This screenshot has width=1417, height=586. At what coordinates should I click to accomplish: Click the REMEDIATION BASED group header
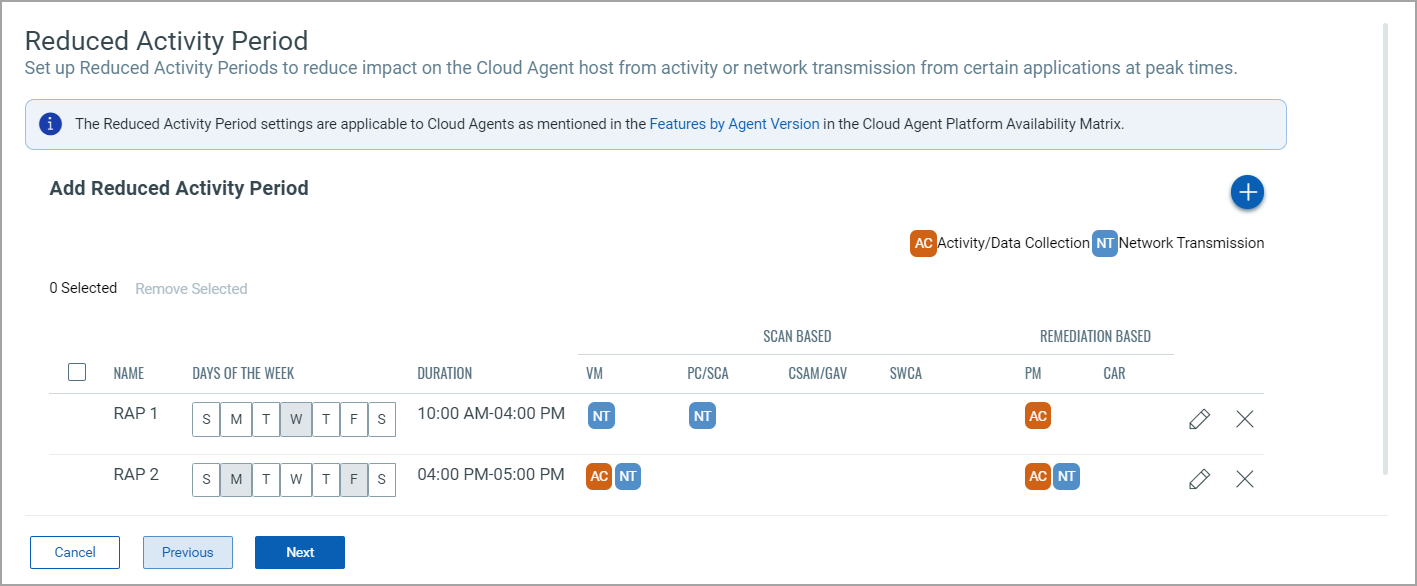point(1095,336)
